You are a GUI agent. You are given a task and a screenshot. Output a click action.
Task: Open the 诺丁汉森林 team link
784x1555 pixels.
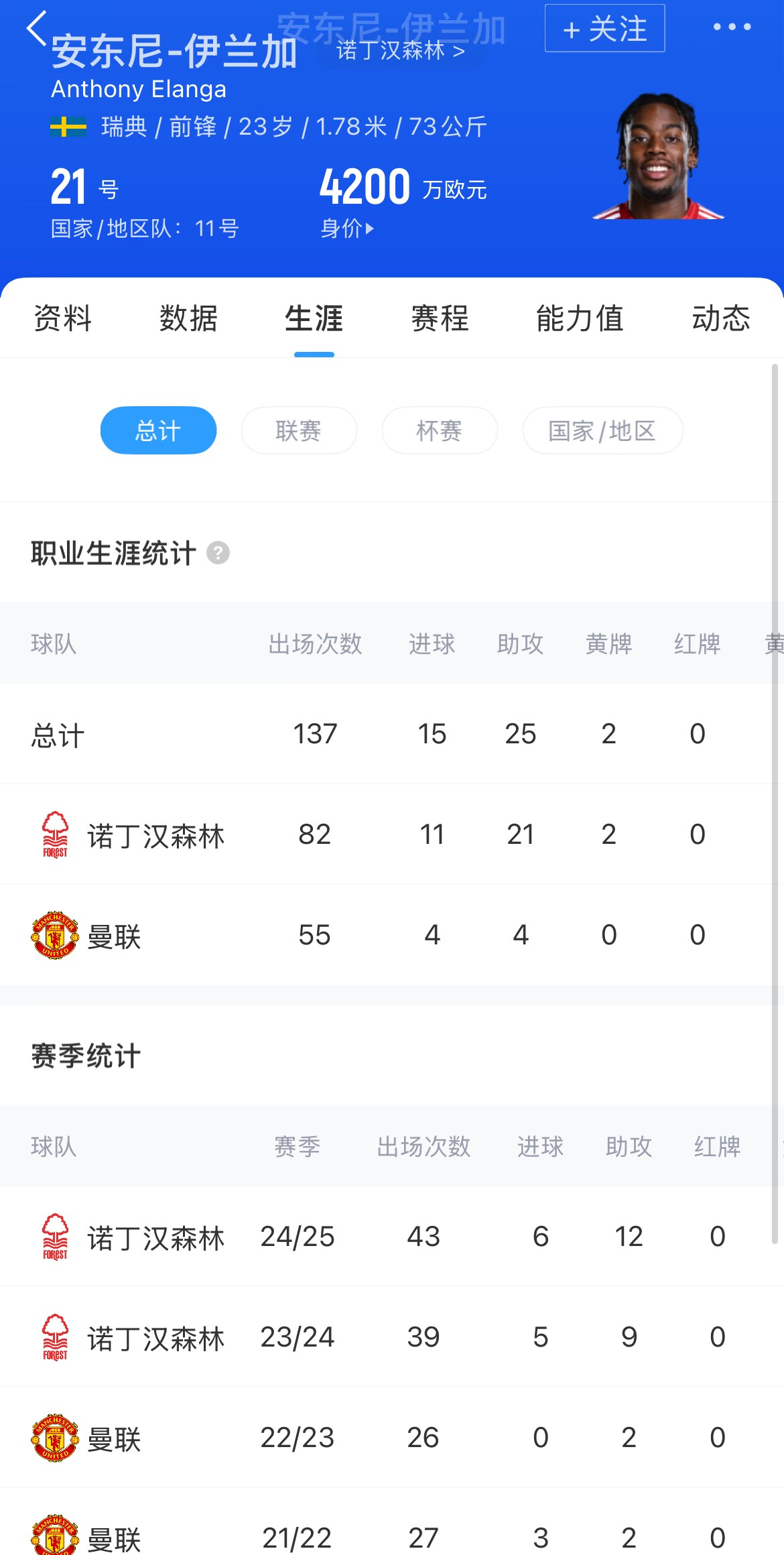(400, 51)
